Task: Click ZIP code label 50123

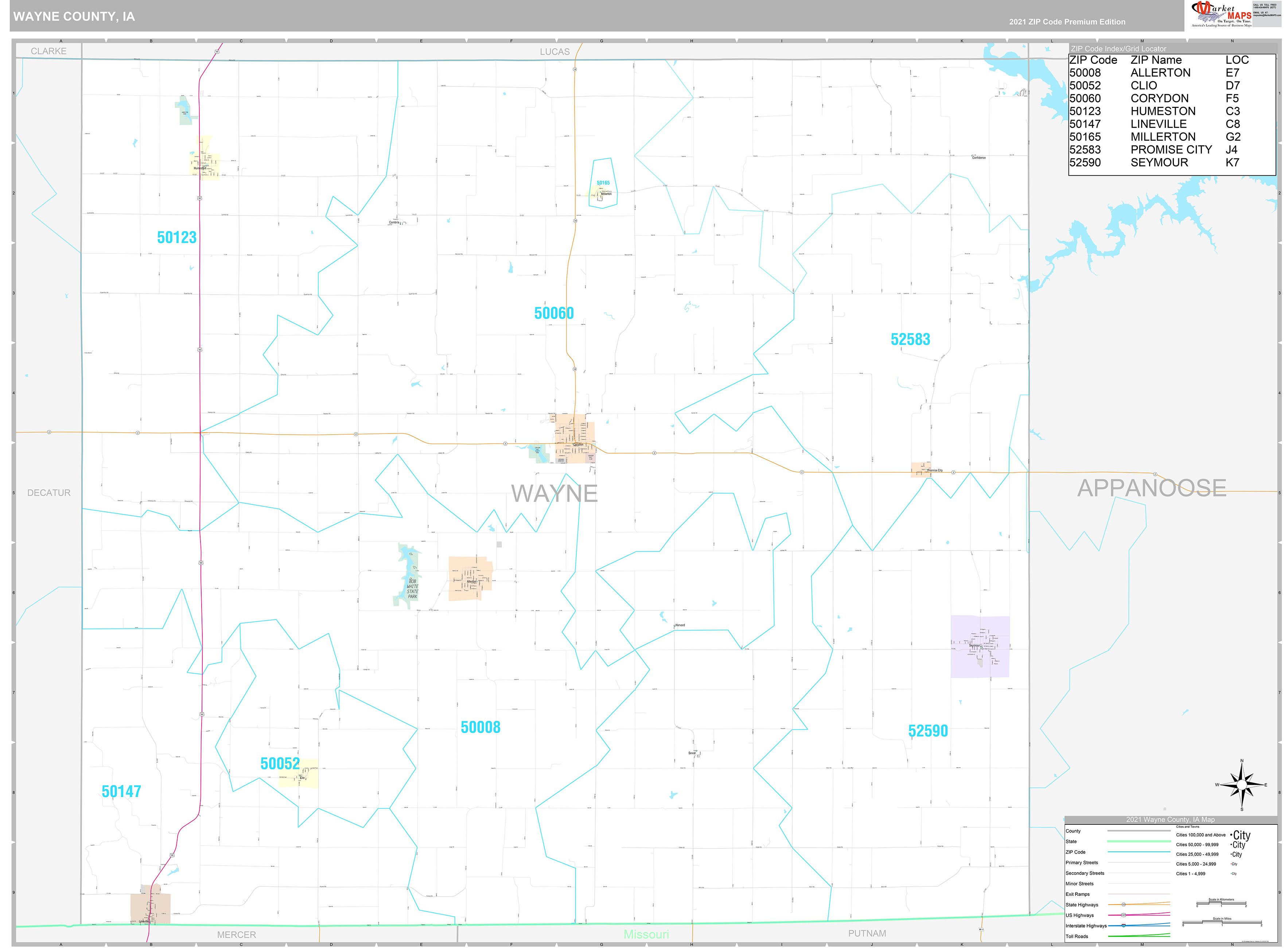Action: point(176,238)
